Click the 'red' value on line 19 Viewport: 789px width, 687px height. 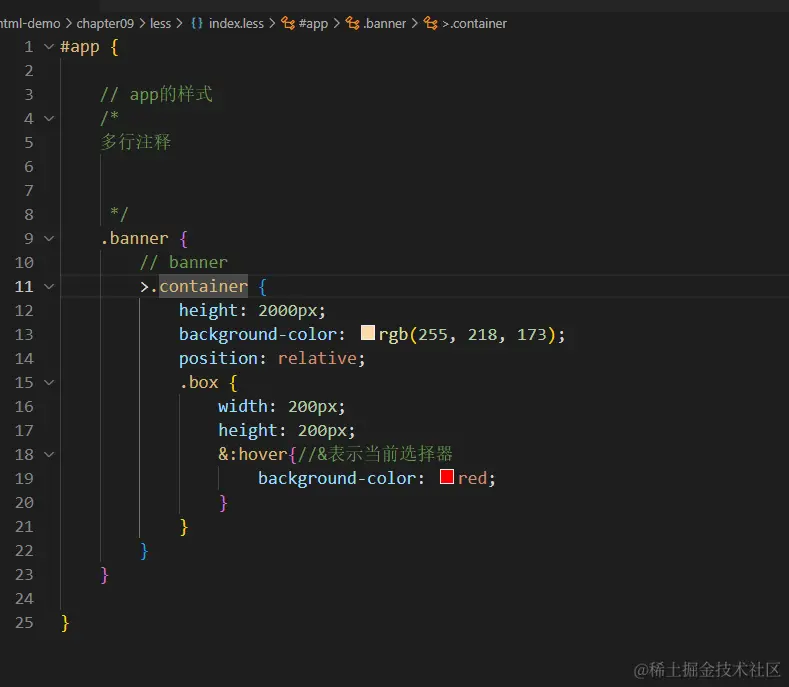[x=472, y=478]
